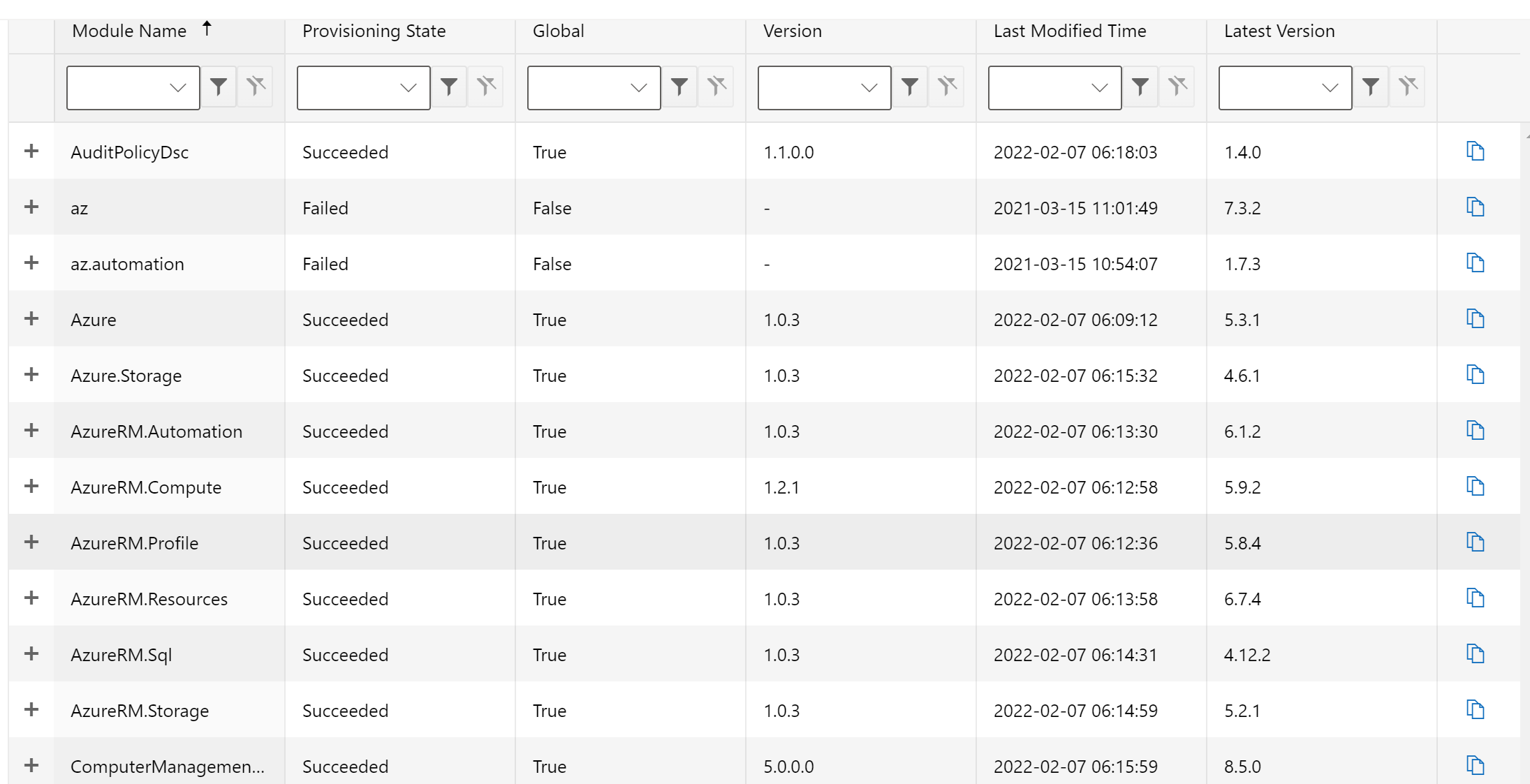
Task: Copy the ComputerManagemen module row
Action: pyautogui.click(x=1476, y=766)
